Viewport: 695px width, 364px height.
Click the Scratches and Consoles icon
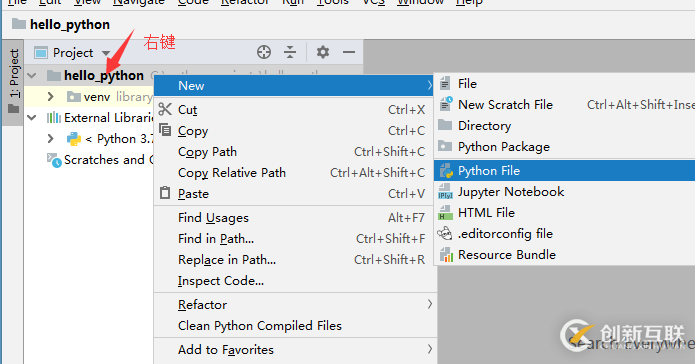(x=54, y=160)
